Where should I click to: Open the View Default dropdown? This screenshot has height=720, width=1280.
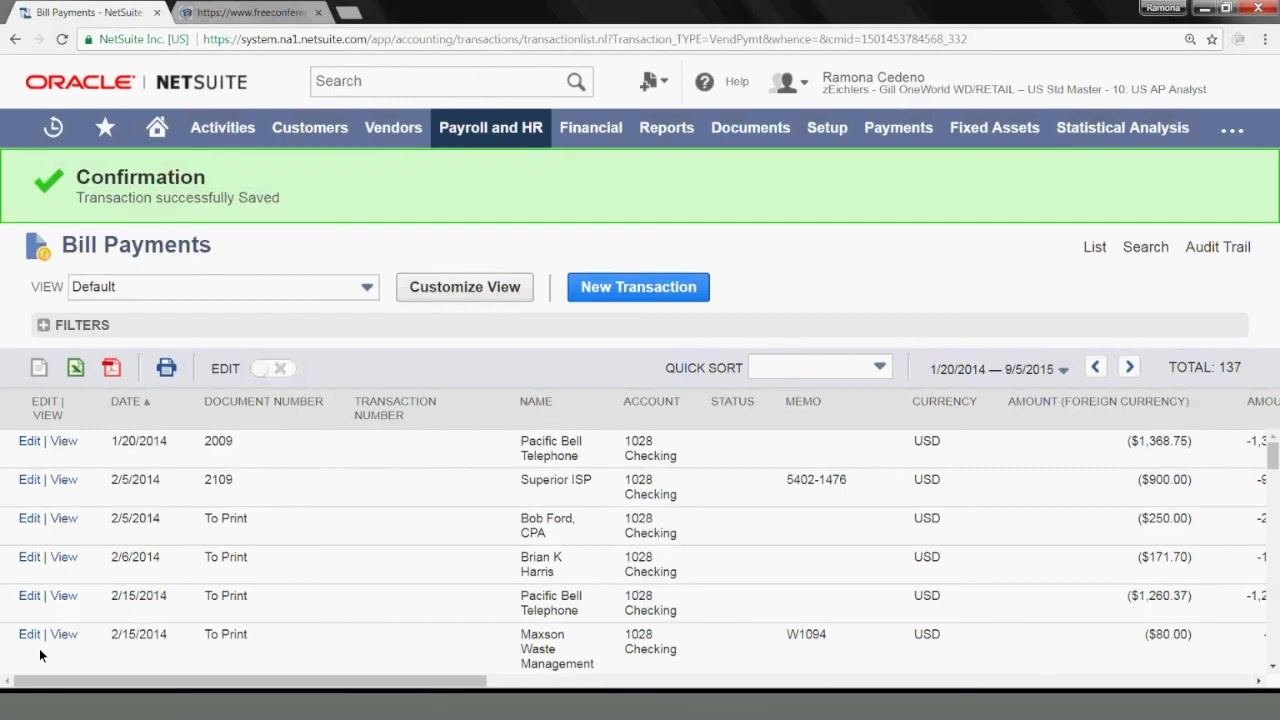coord(223,287)
